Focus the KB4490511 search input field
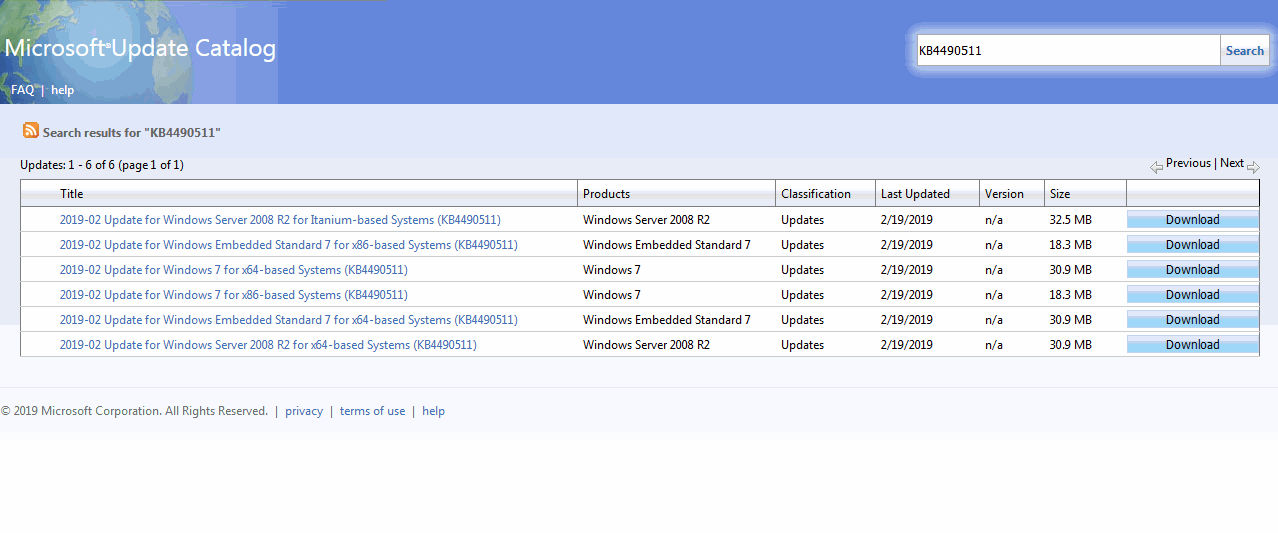1278x533 pixels. 1068,51
